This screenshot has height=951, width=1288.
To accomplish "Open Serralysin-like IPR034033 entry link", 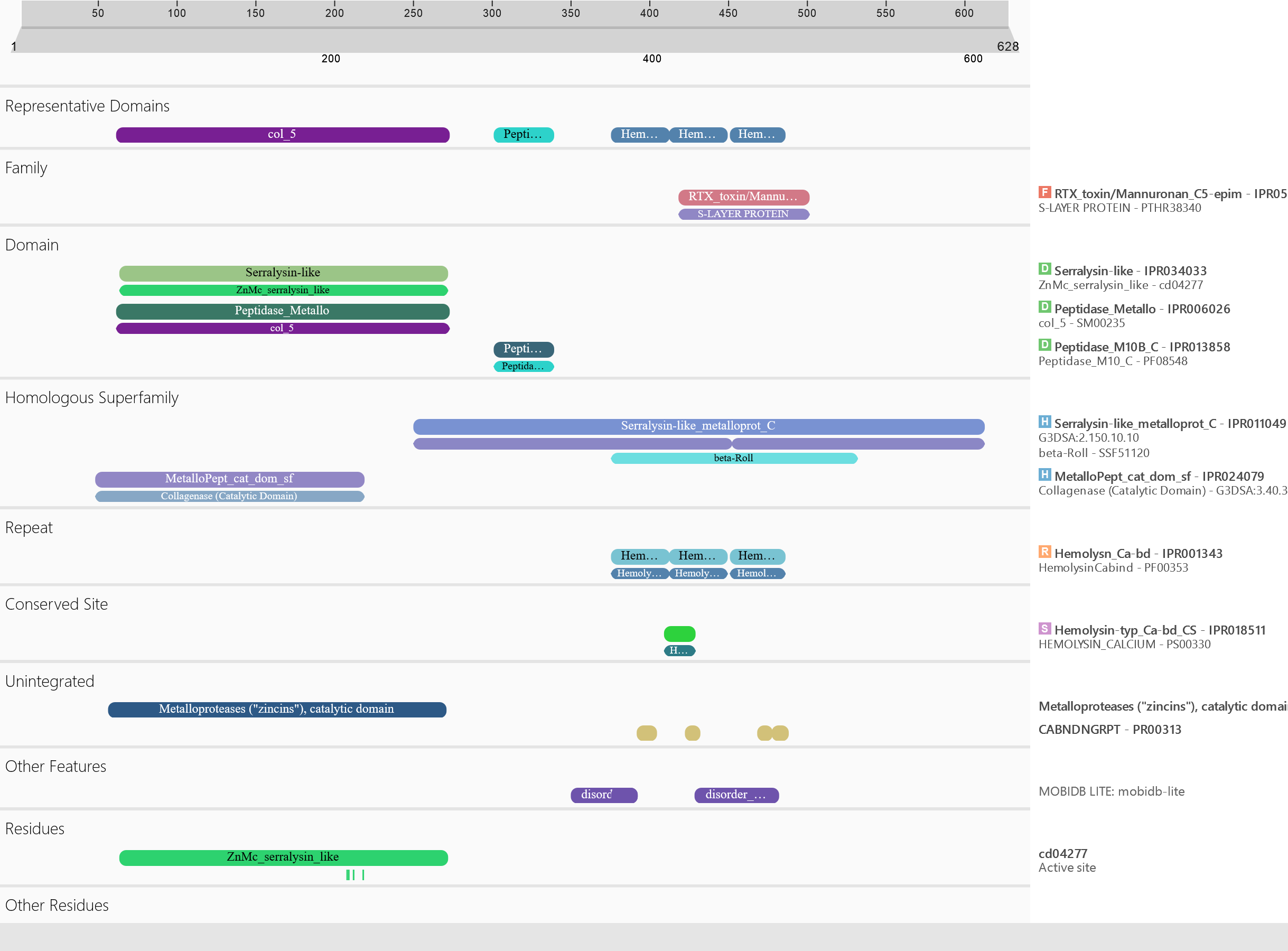I will 1131,271.
